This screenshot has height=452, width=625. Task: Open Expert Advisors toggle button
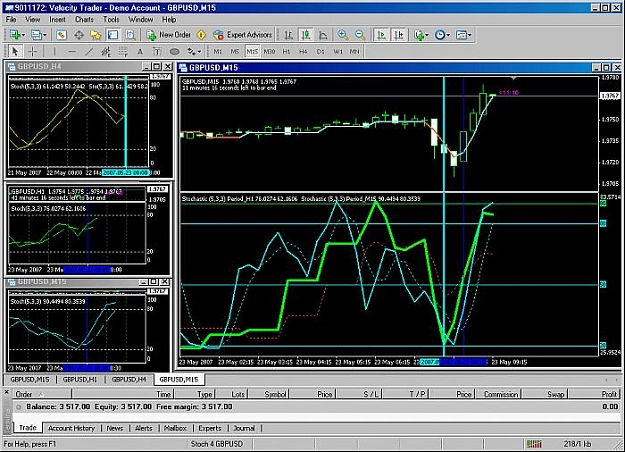tap(242, 35)
